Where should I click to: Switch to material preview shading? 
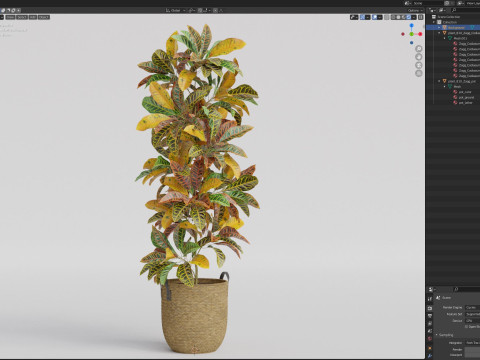(403, 17)
